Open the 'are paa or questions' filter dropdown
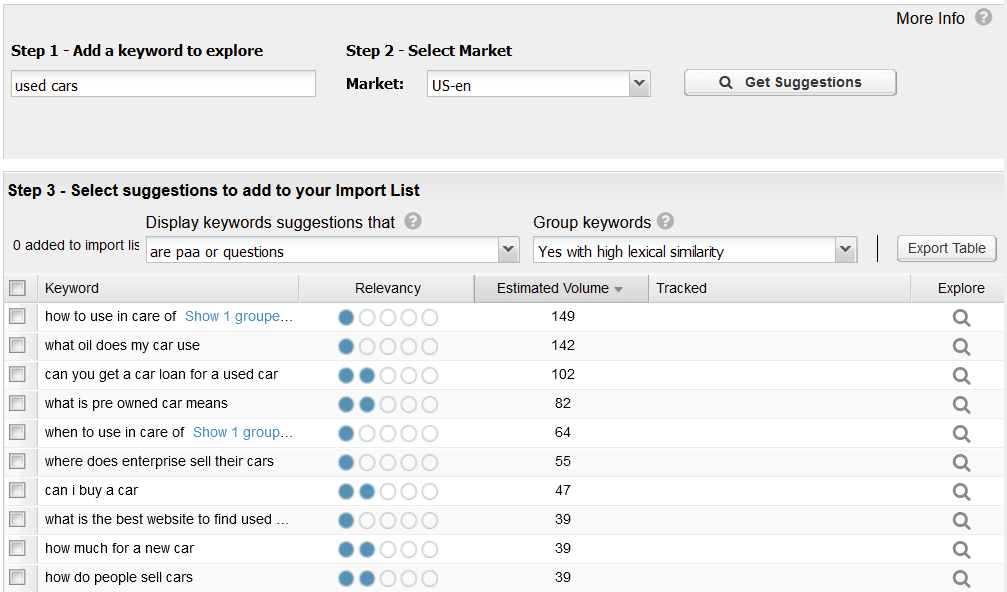 [x=509, y=250]
